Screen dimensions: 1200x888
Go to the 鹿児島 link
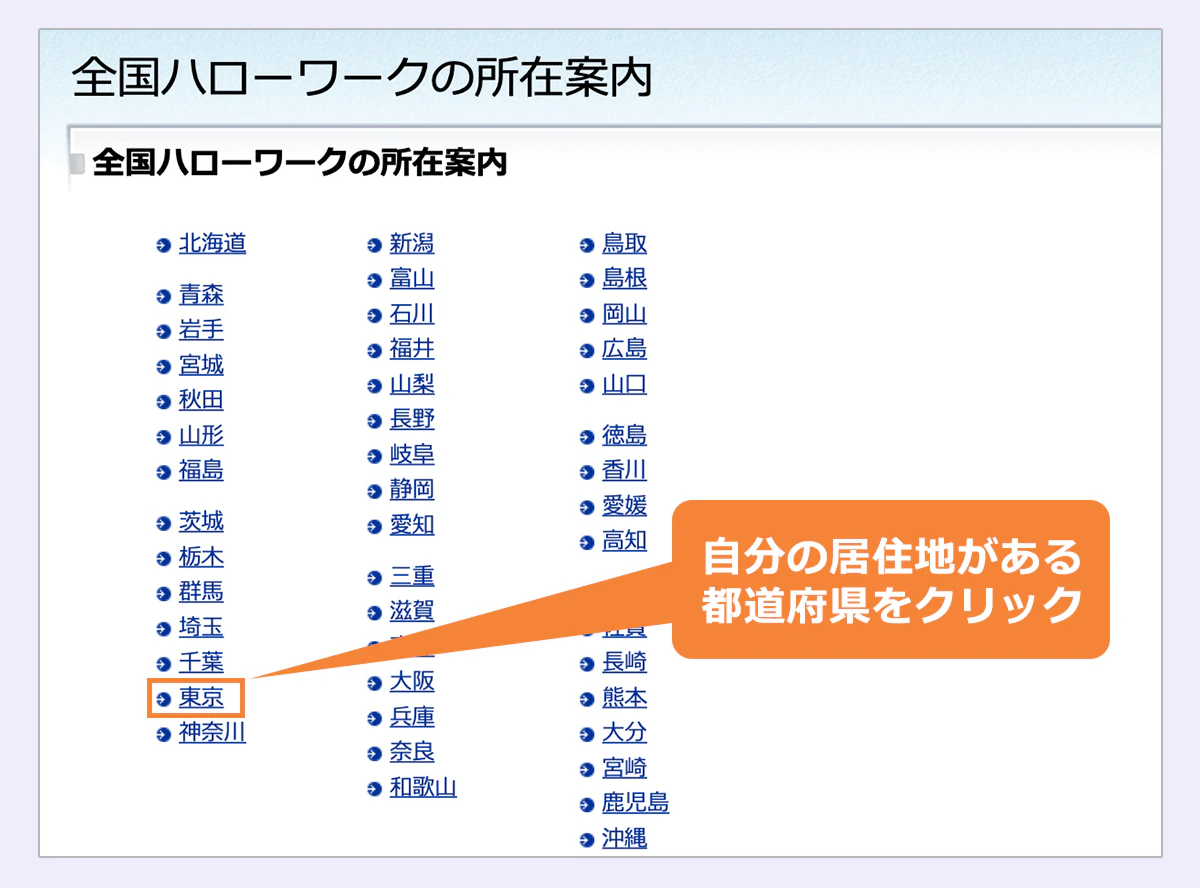635,803
